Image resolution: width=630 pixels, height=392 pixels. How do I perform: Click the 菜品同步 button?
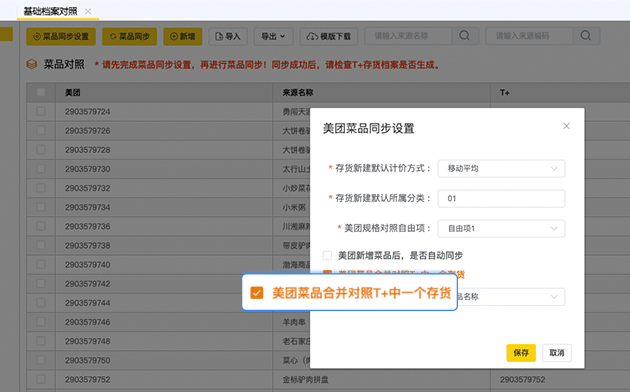(129, 37)
